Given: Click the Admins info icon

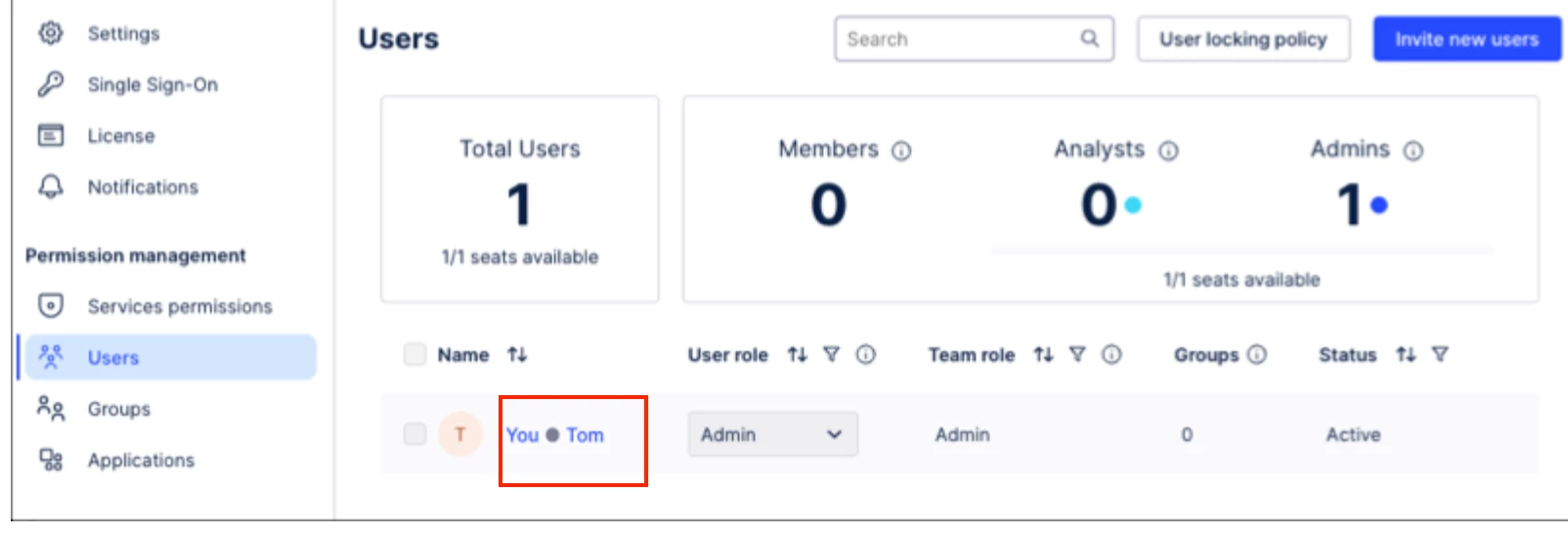Looking at the screenshot, I should click(x=1414, y=151).
